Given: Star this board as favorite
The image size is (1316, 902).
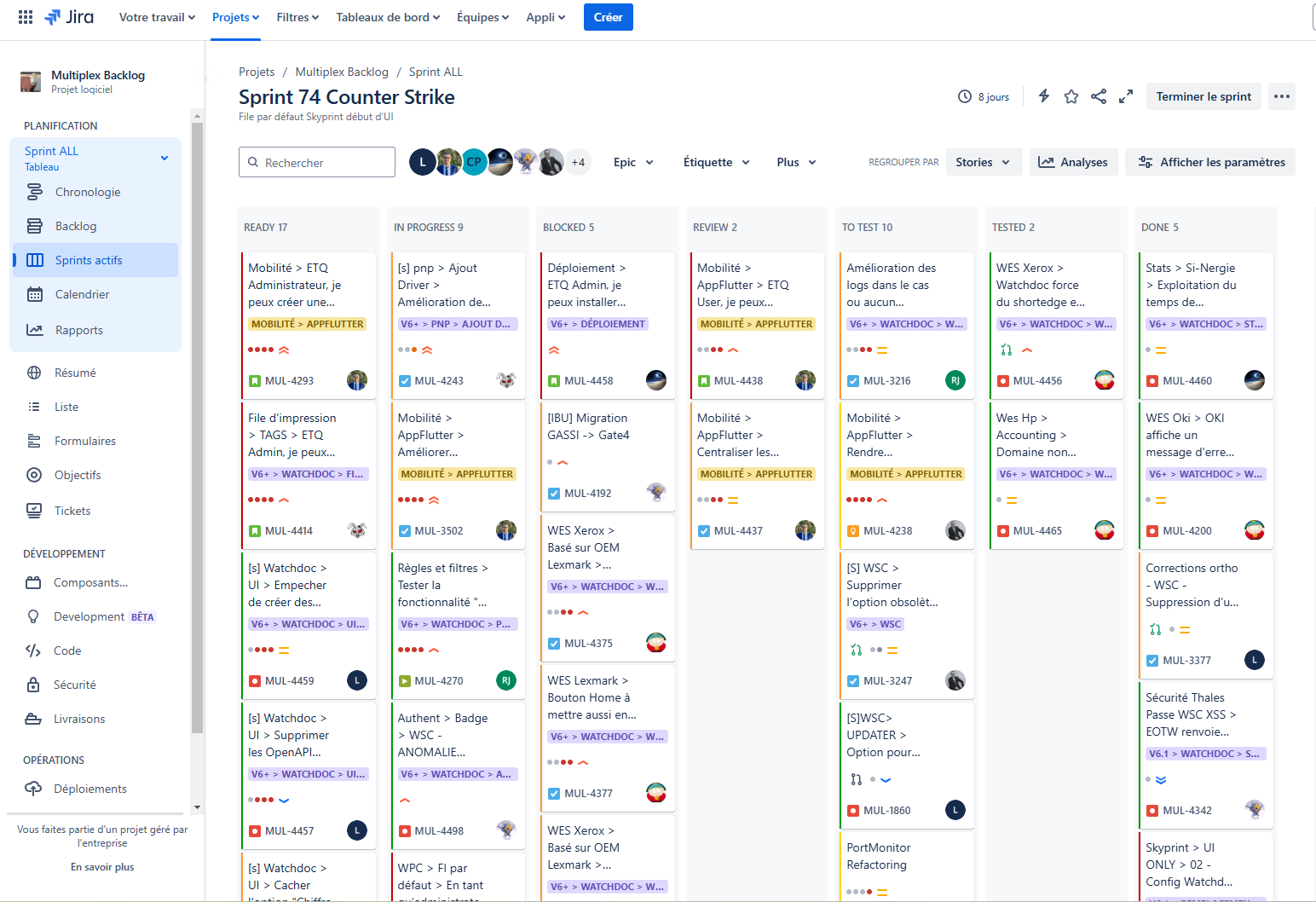Looking at the screenshot, I should [1071, 96].
